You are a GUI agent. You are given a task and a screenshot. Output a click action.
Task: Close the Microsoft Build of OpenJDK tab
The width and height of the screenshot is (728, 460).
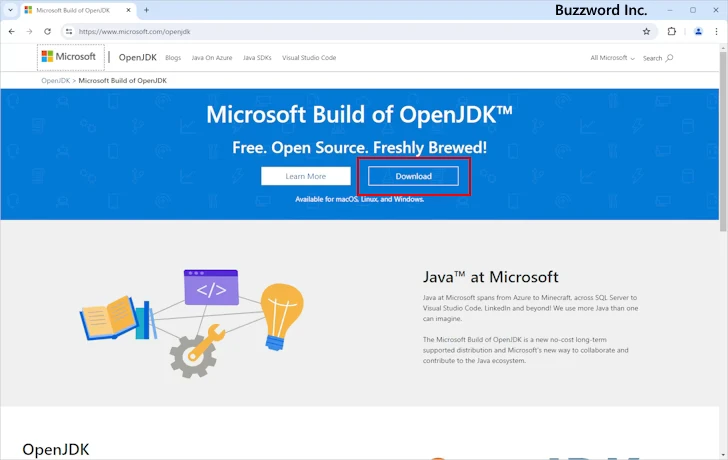(x=129, y=10)
